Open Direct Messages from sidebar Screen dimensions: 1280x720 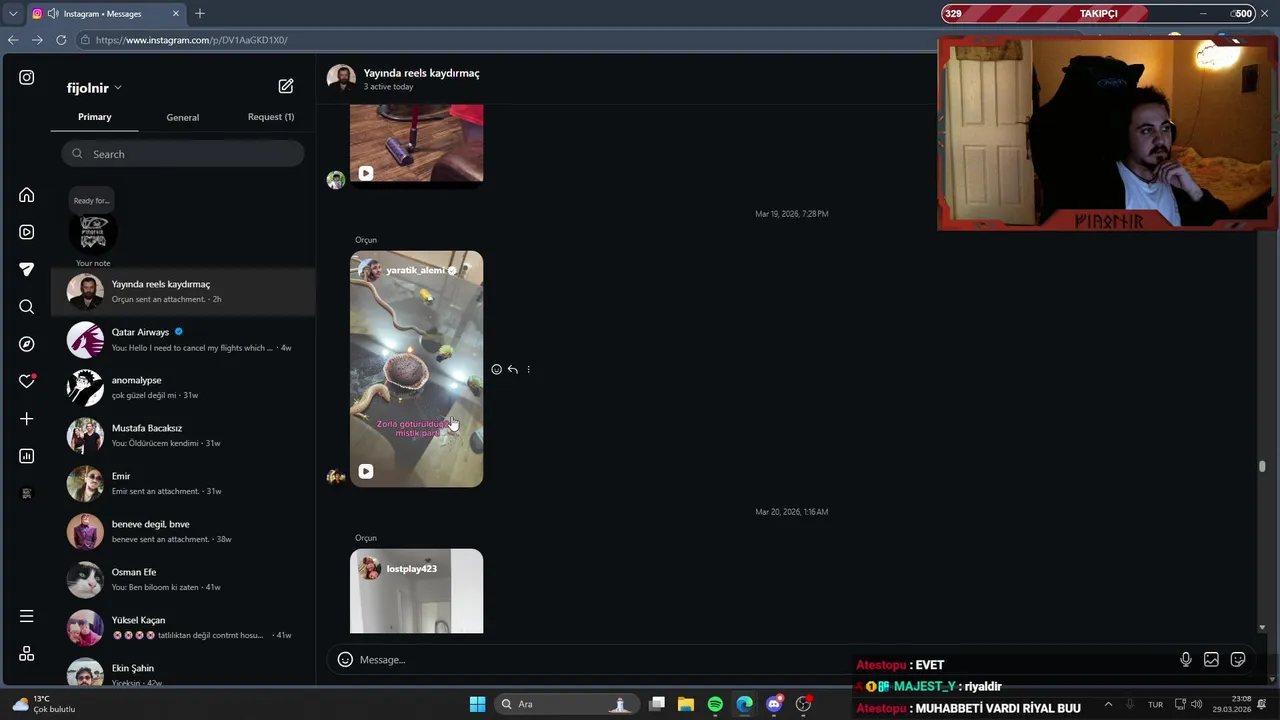point(27,269)
